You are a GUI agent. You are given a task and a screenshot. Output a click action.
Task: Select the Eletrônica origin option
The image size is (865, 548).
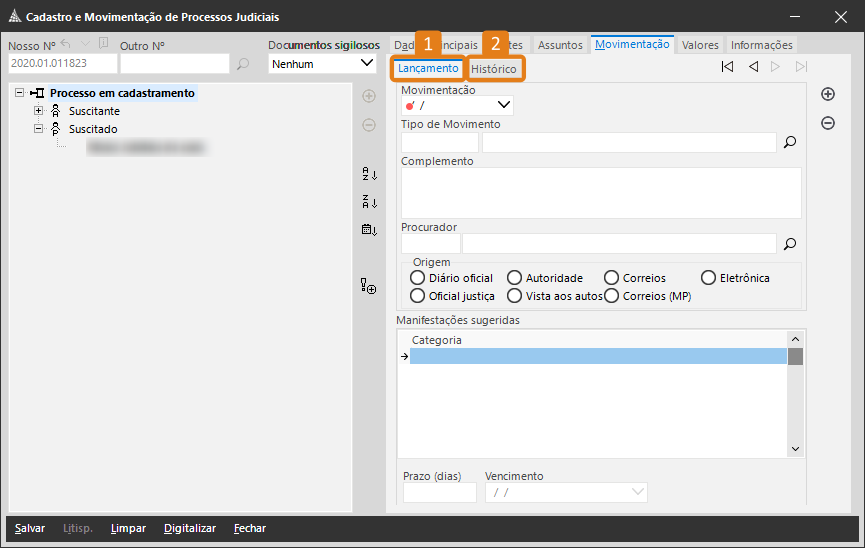pyautogui.click(x=709, y=278)
